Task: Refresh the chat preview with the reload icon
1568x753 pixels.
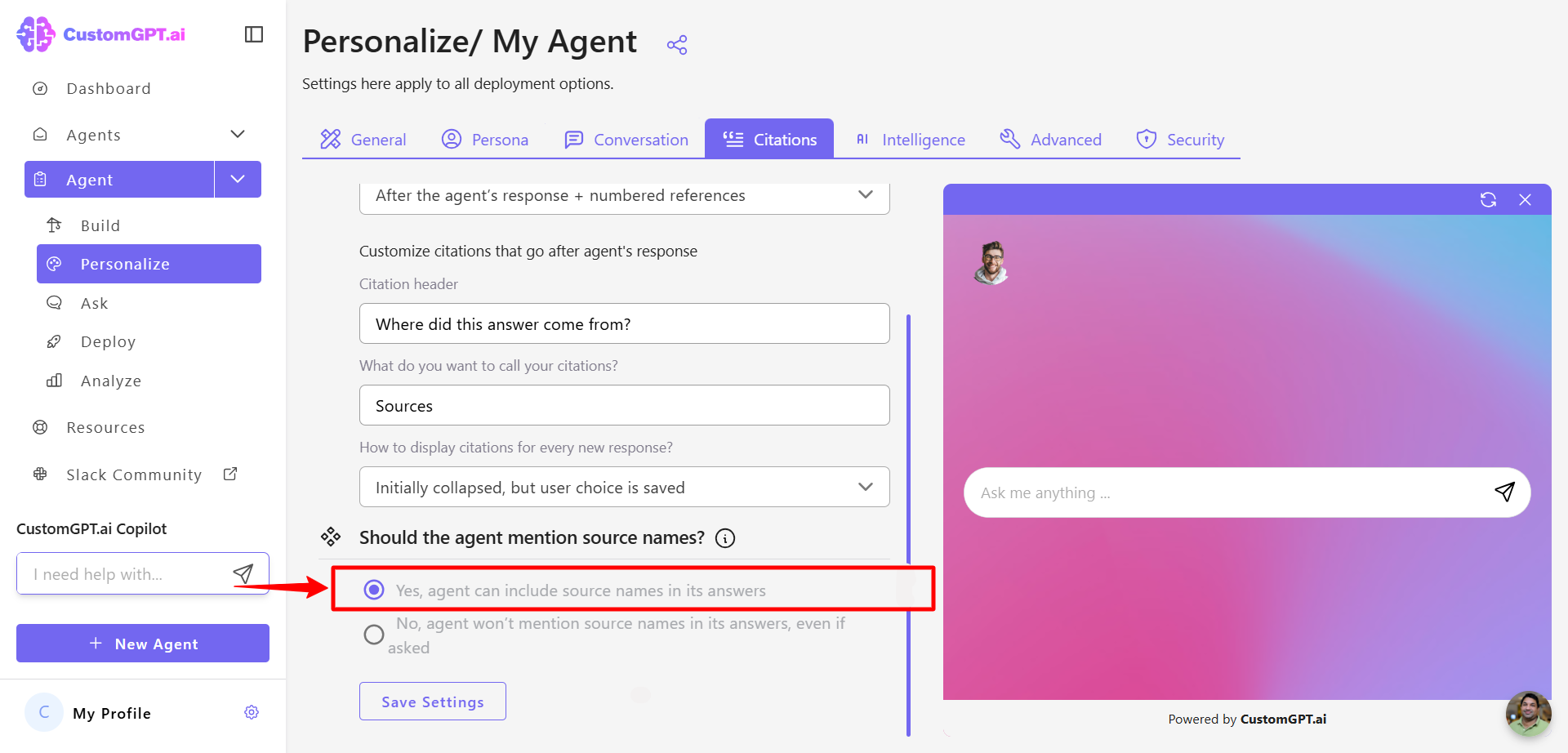Action: 1488,200
